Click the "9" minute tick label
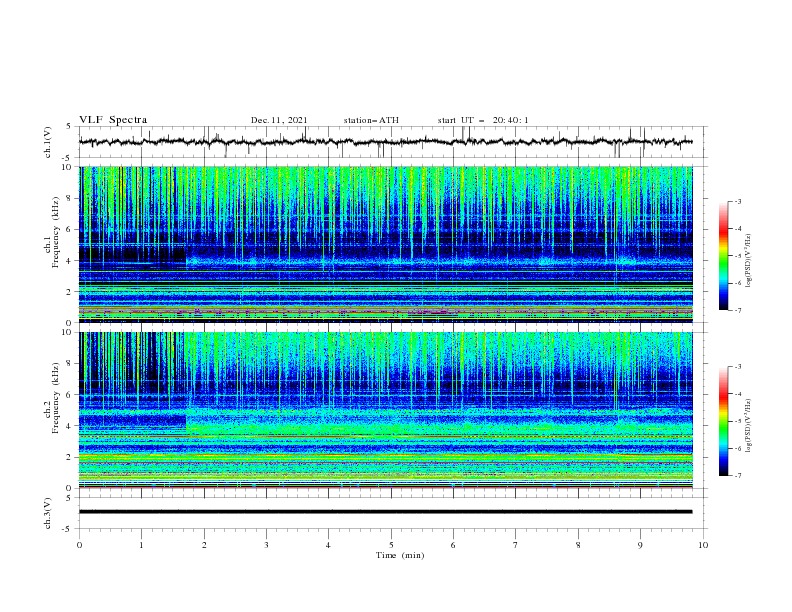The height and width of the screenshot is (612, 792). click(640, 545)
